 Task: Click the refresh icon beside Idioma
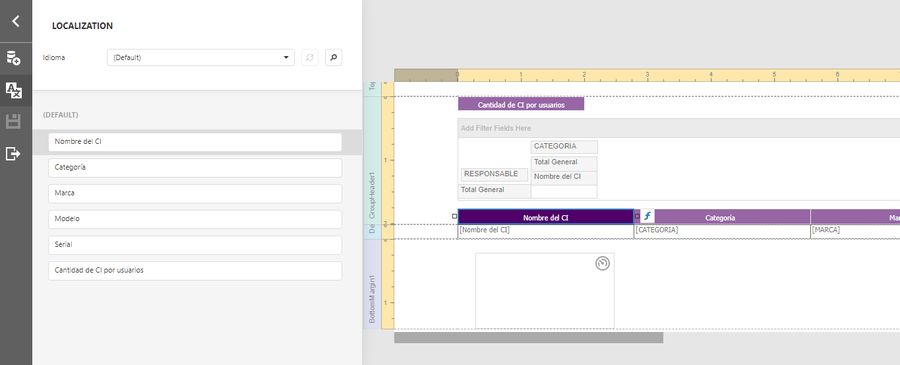310,57
